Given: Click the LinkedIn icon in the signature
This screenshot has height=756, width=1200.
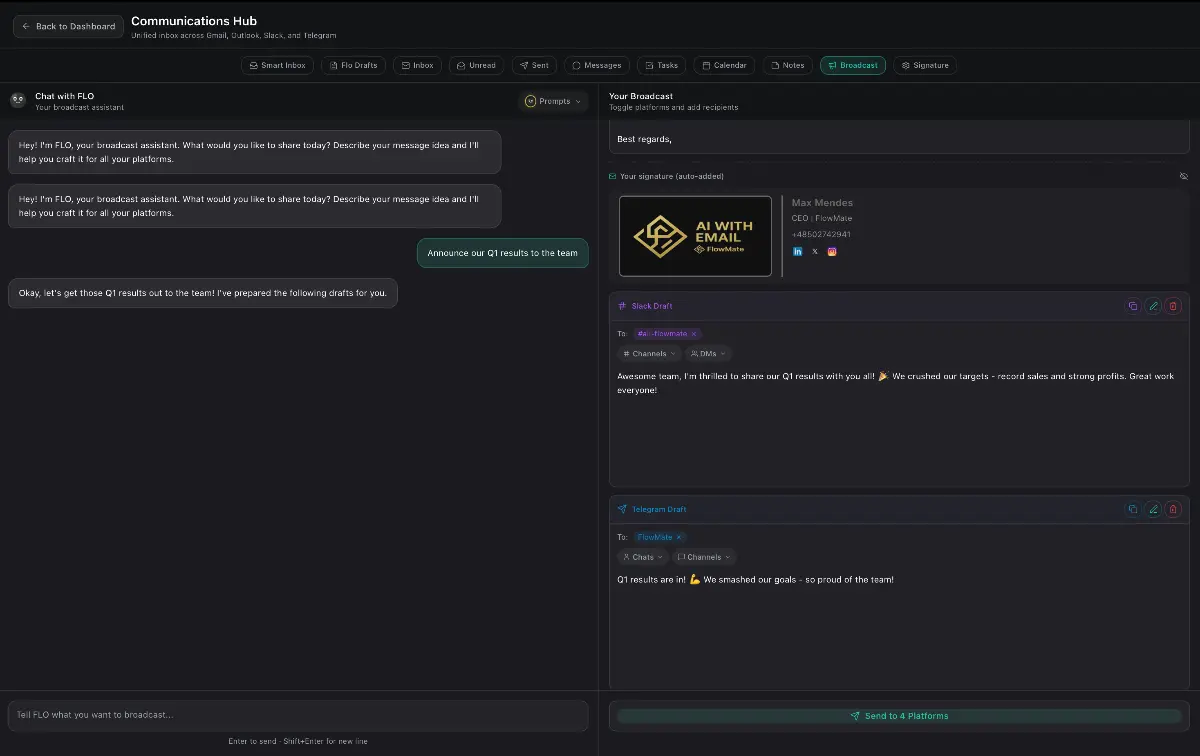Looking at the screenshot, I should [x=797, y=251].
